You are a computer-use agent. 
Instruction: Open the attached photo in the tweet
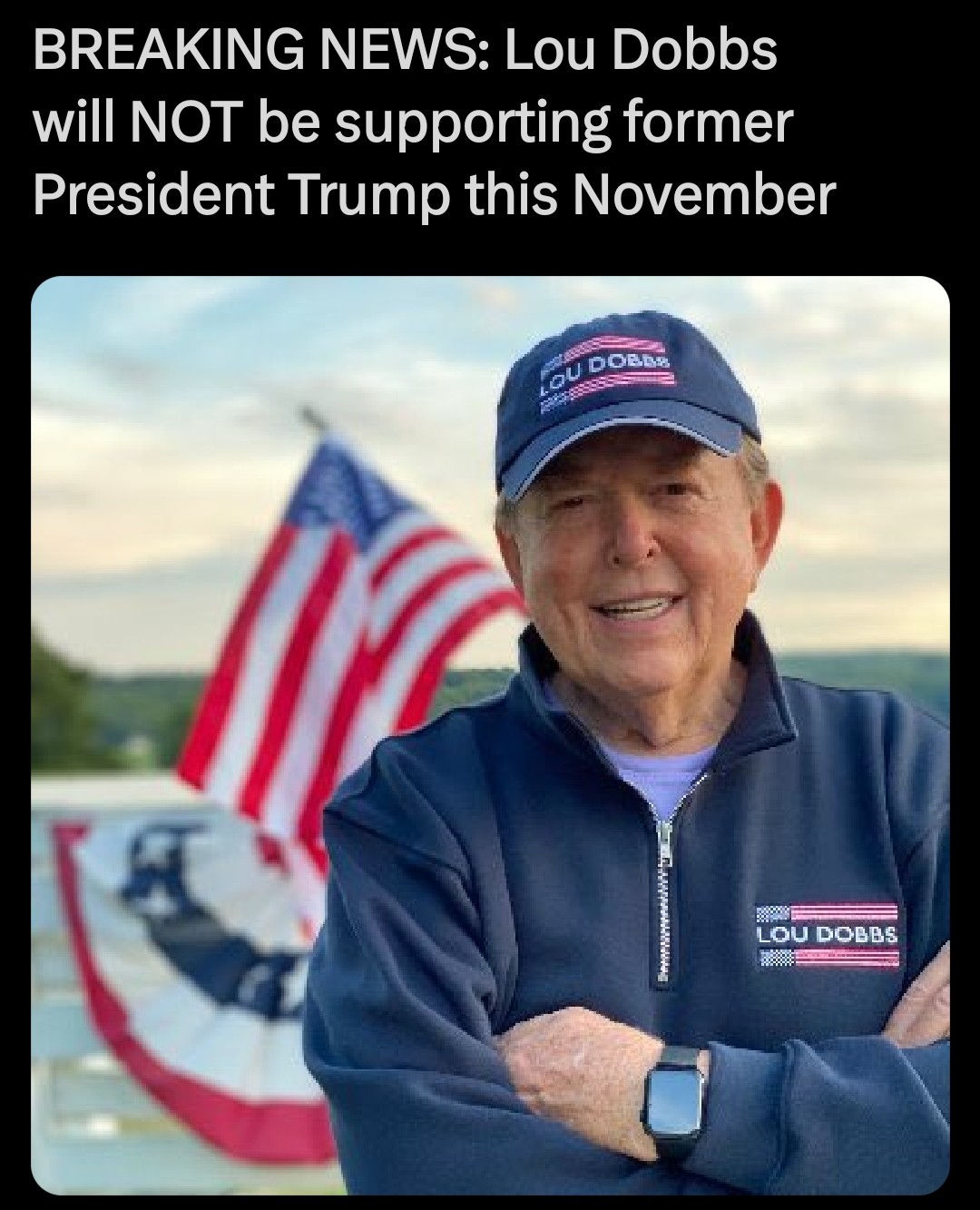[490, 735]
